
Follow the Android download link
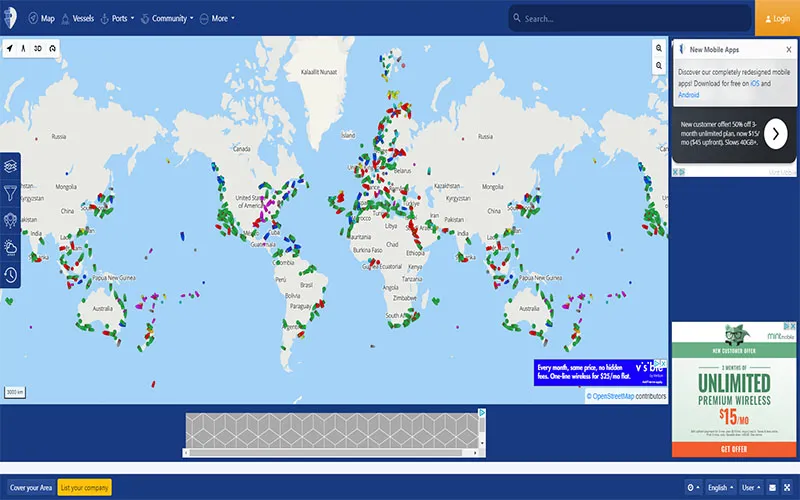point(688,95)
